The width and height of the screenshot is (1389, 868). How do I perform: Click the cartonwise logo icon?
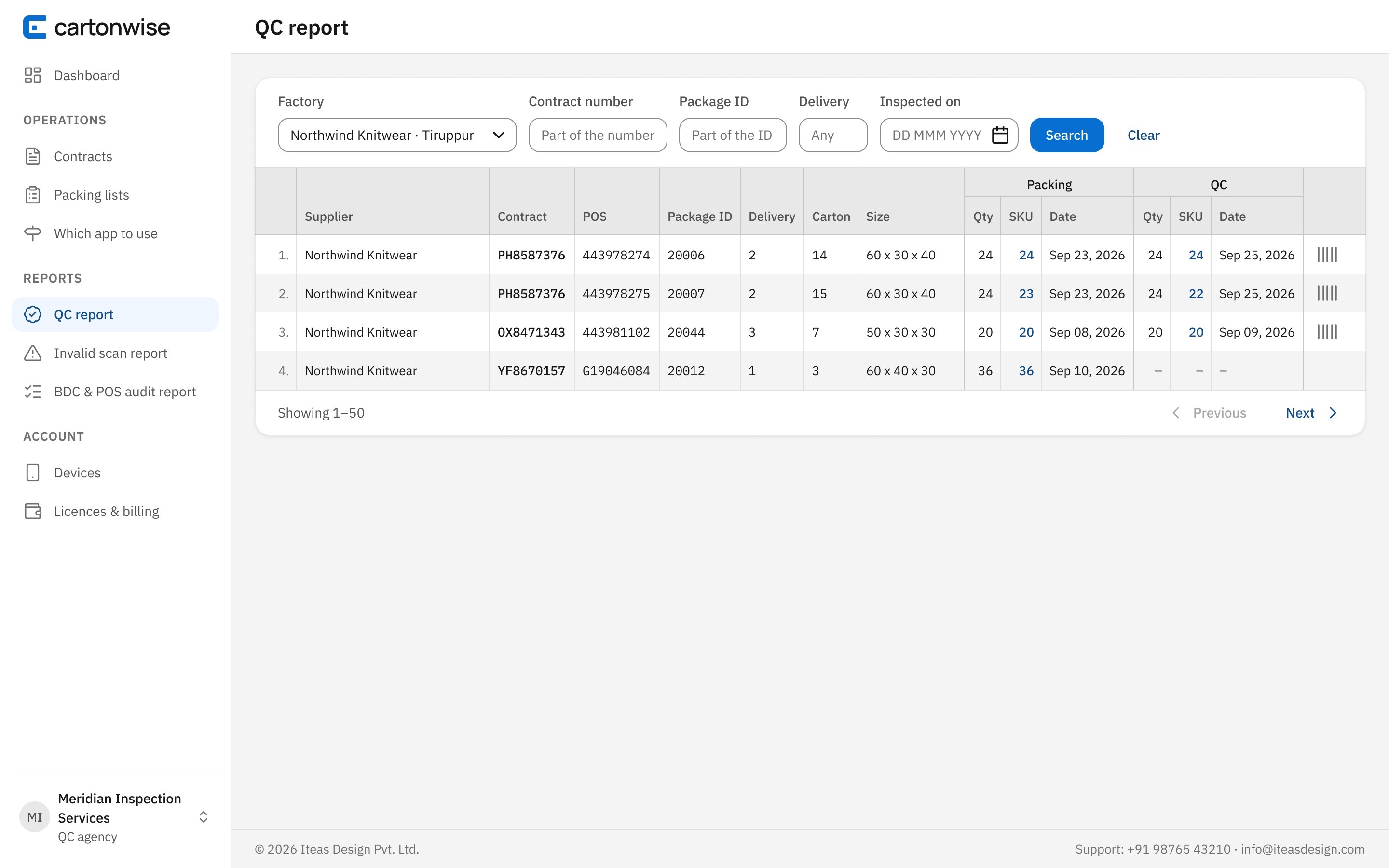point(34,27)
